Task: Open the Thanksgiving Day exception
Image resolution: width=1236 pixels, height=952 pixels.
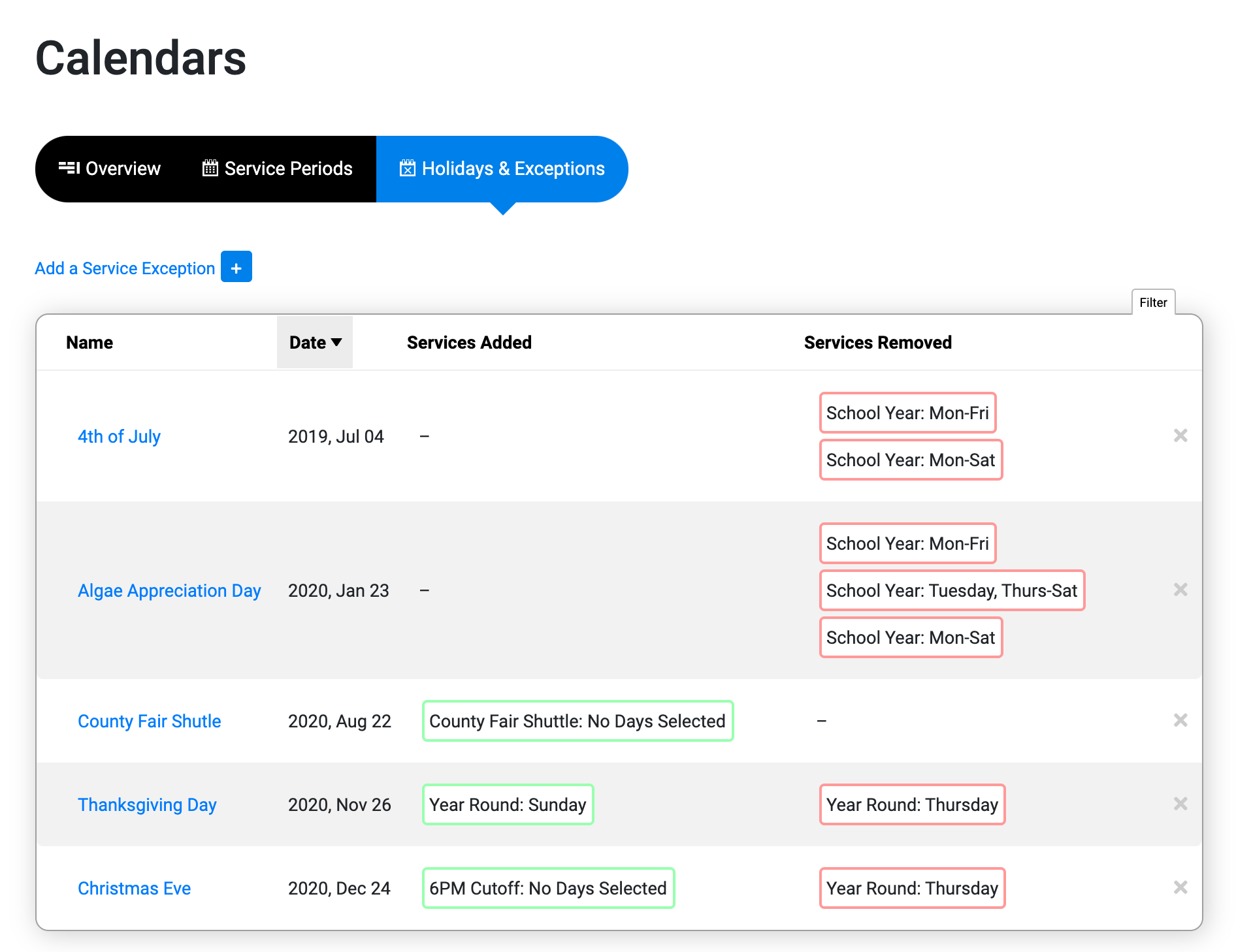Action: 147,804
